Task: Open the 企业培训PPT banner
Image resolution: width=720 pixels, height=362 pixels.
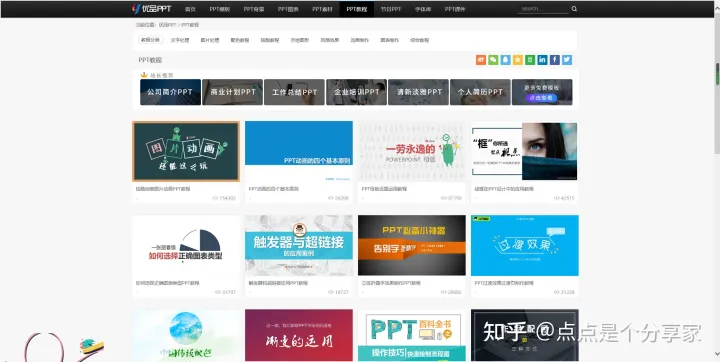Action: (x=356, y=92)
